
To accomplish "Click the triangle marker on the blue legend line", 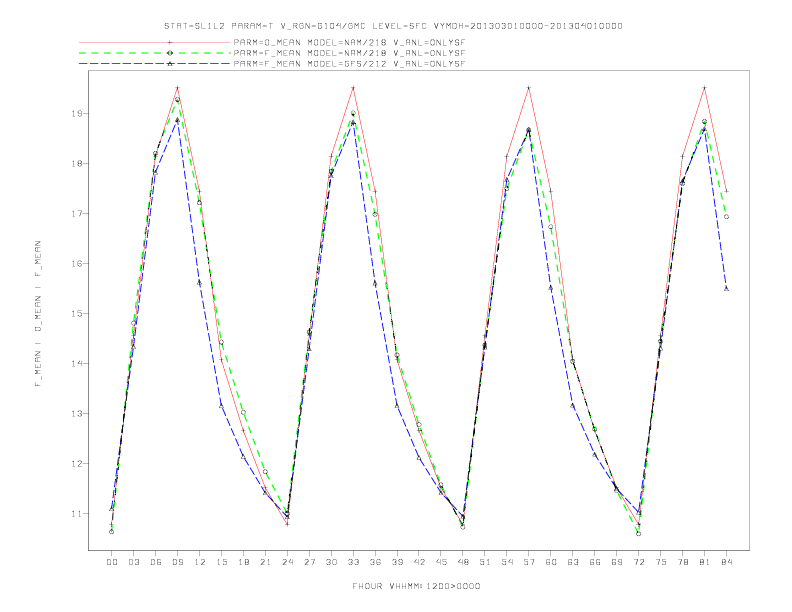I will point(170,64).
